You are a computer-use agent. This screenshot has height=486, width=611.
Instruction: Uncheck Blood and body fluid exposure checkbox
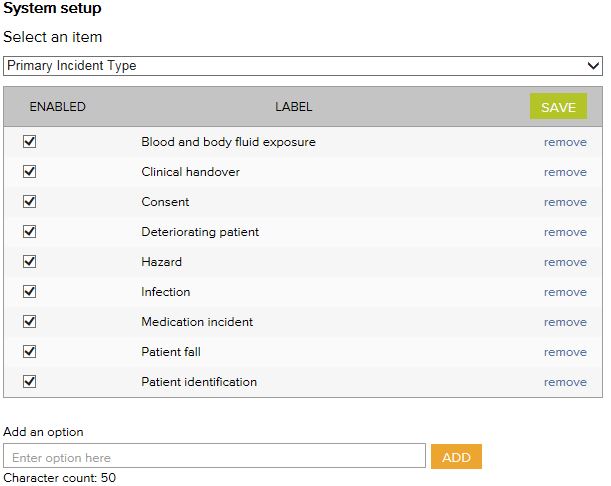tap(30, 142)
